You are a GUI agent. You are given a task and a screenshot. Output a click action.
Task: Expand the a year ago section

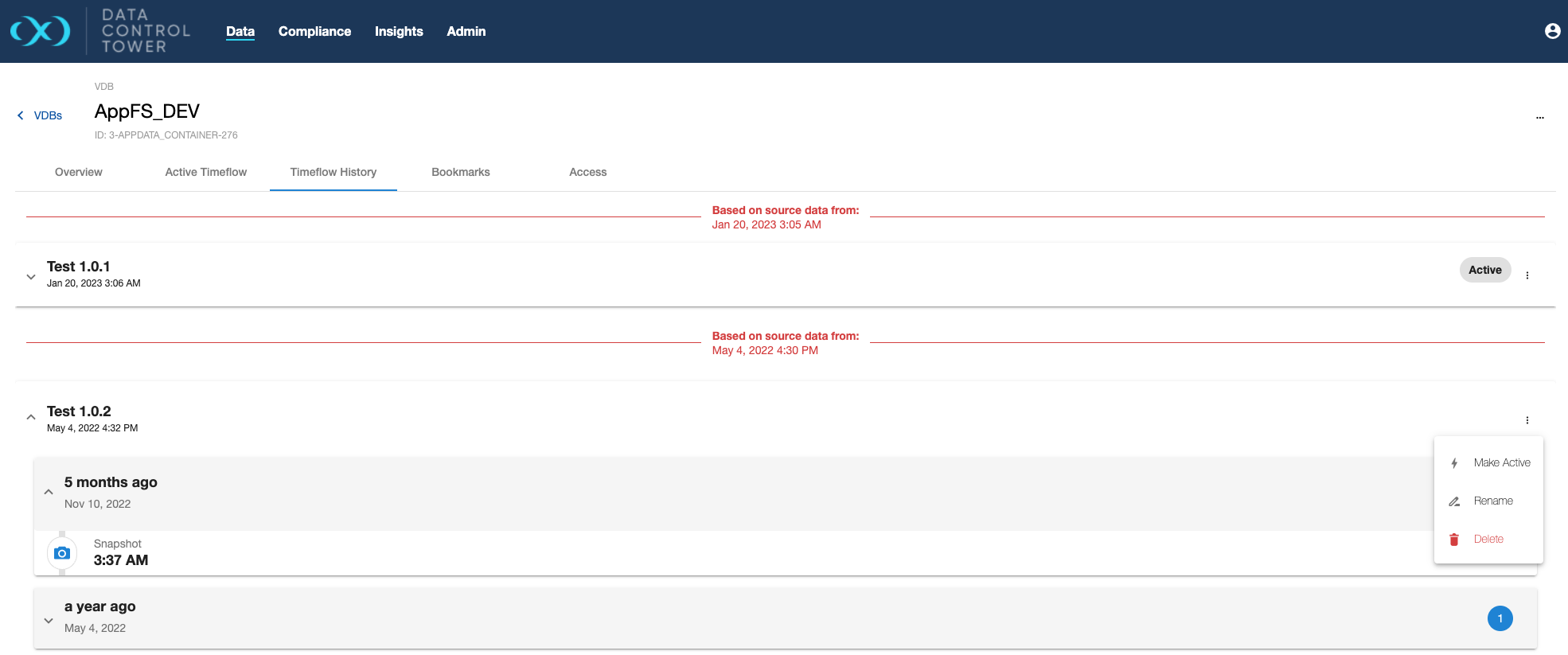[49, 620]
